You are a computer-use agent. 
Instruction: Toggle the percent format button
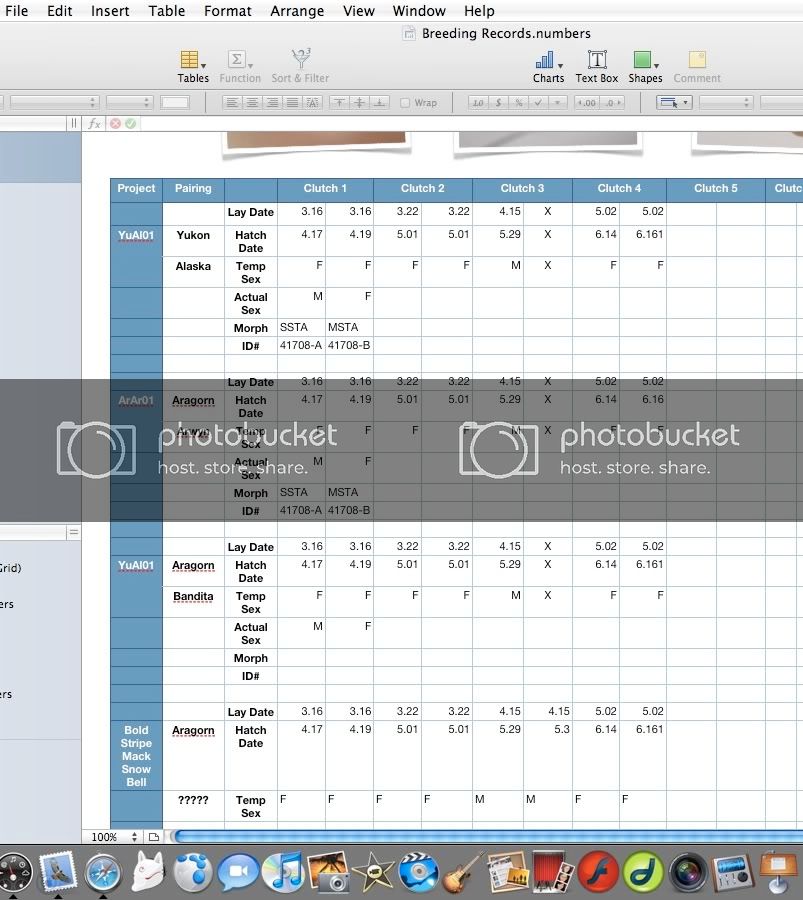click(x=519, y=102)
